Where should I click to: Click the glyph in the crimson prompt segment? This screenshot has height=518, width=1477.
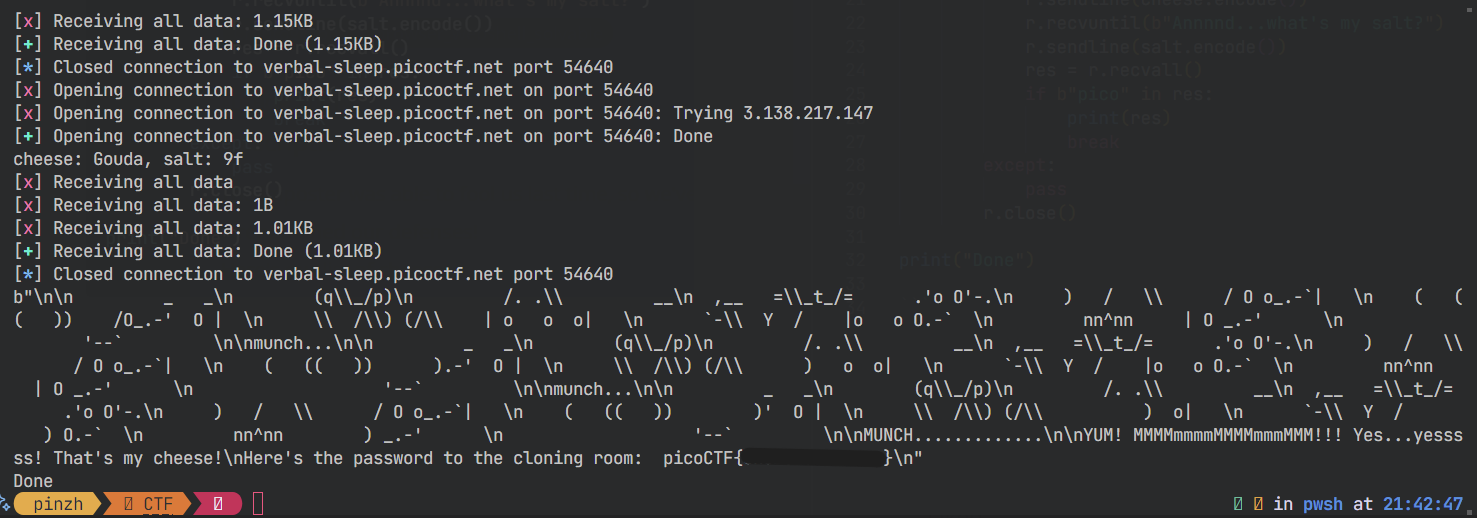(x=218, y=504)
